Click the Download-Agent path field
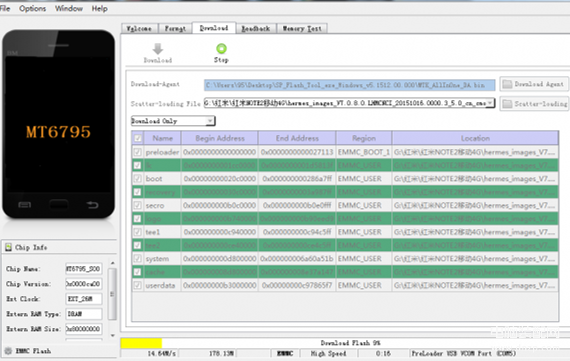 click(349, 85)
